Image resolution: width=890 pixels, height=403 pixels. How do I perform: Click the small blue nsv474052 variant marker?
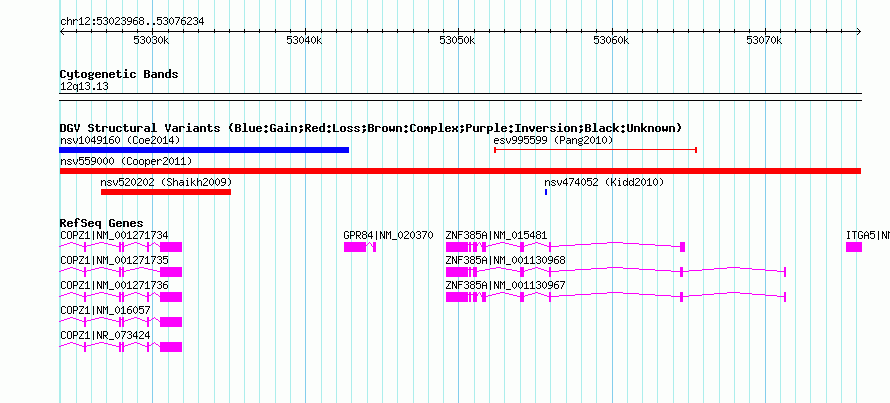click(x=546, y=192)
